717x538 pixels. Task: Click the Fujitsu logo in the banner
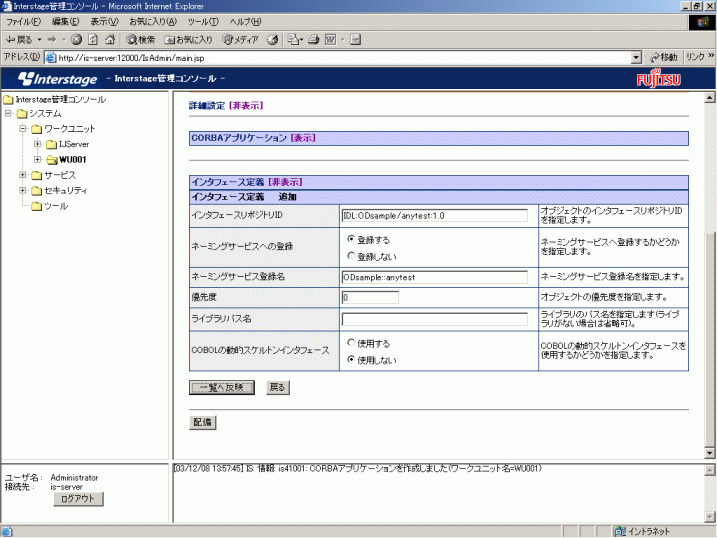pyautogui.click(x=658, y=79)
